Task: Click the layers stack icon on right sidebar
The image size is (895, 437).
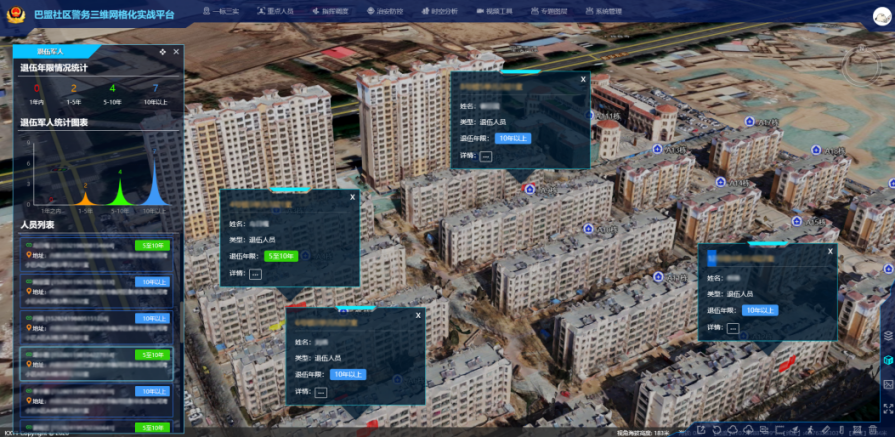Action: point(887,335)
